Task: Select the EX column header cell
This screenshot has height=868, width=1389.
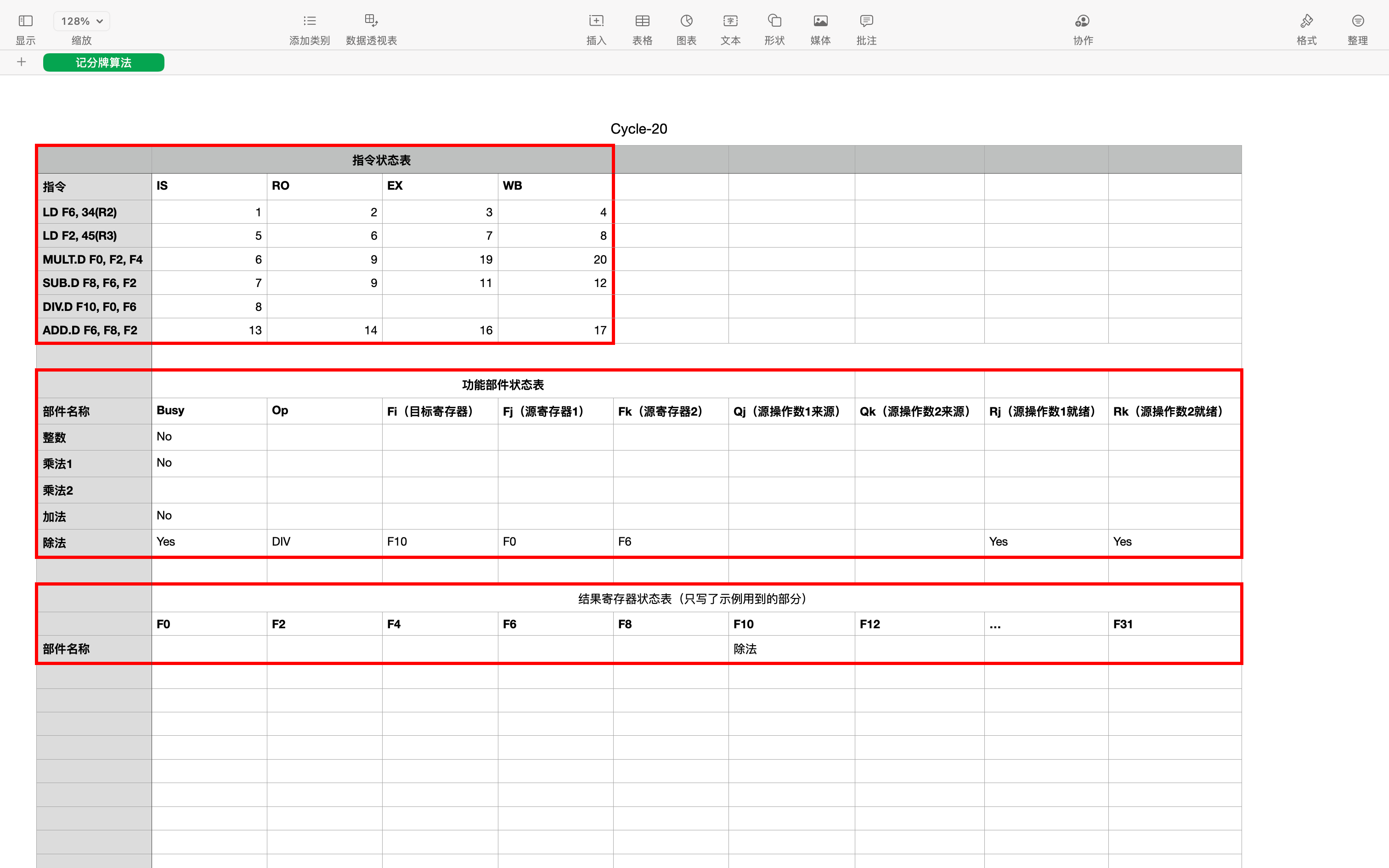Action: coord(440,186)
